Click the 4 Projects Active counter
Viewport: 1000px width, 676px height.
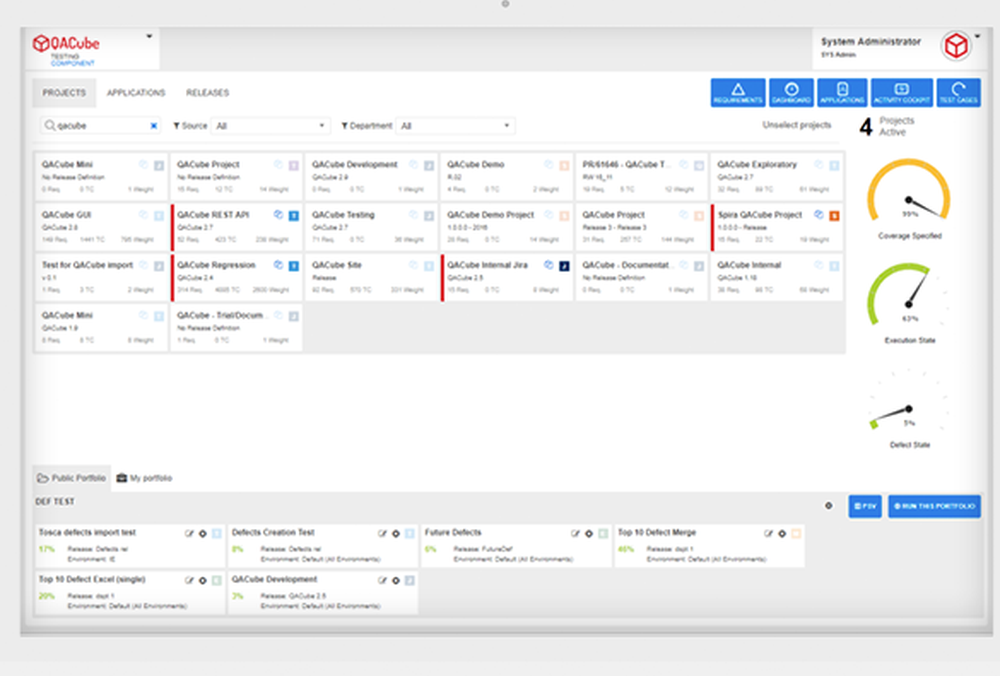click(886, 126)
